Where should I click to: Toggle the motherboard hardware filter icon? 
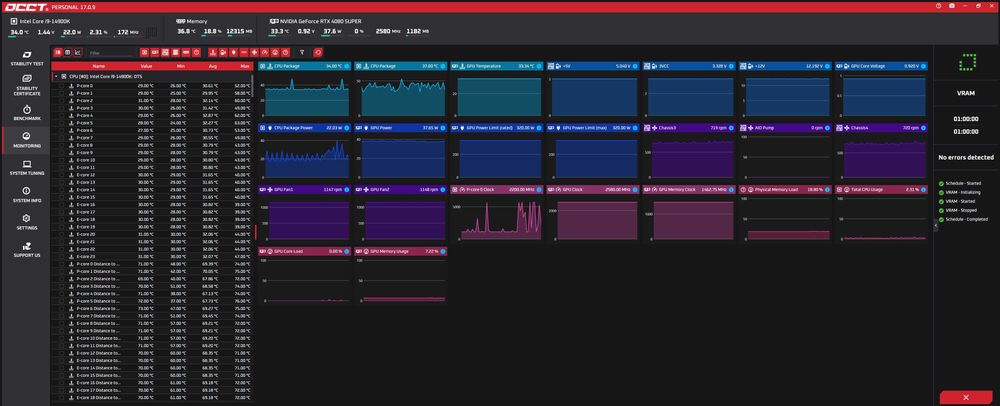[x=165, y=52]
